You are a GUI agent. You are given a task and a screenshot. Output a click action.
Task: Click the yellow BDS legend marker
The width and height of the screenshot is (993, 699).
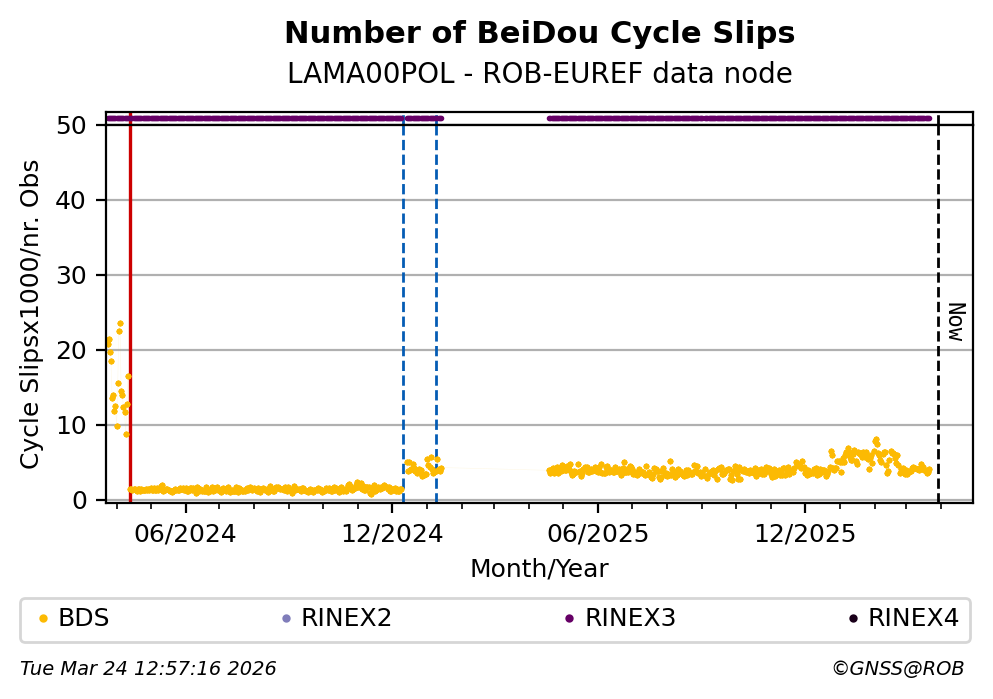pos(43,619)
